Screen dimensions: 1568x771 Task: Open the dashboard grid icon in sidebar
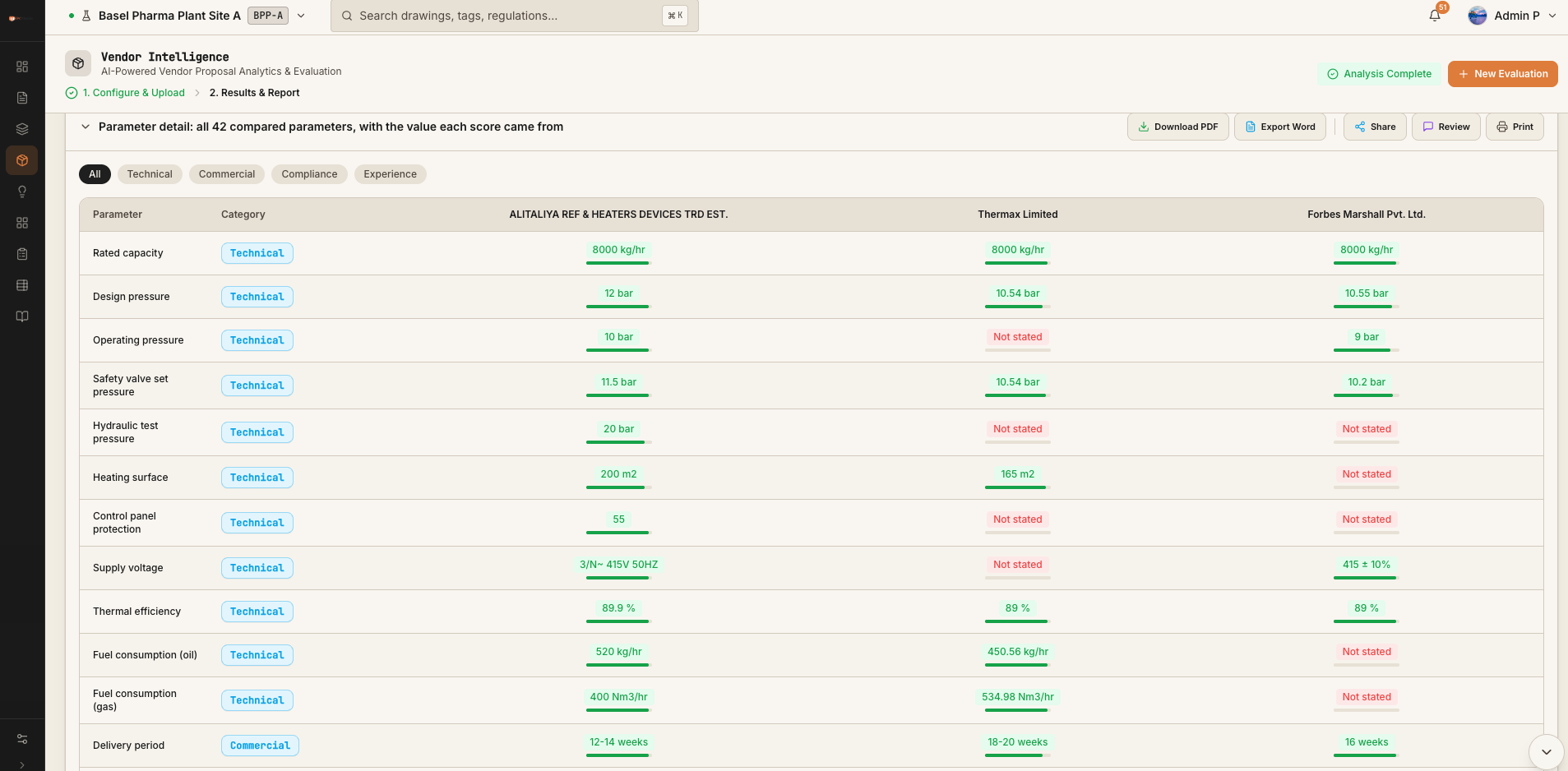pyautogui.click(x=22, y=67)
